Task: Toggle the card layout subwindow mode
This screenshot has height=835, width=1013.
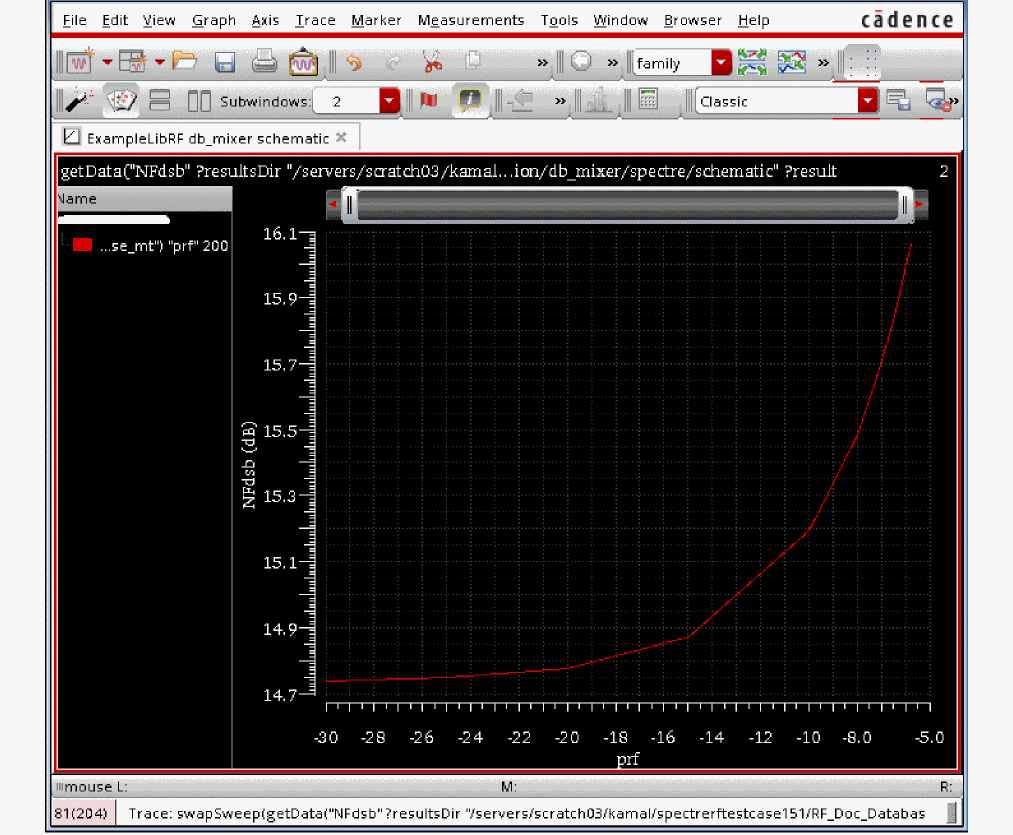Action: (122, 101)
